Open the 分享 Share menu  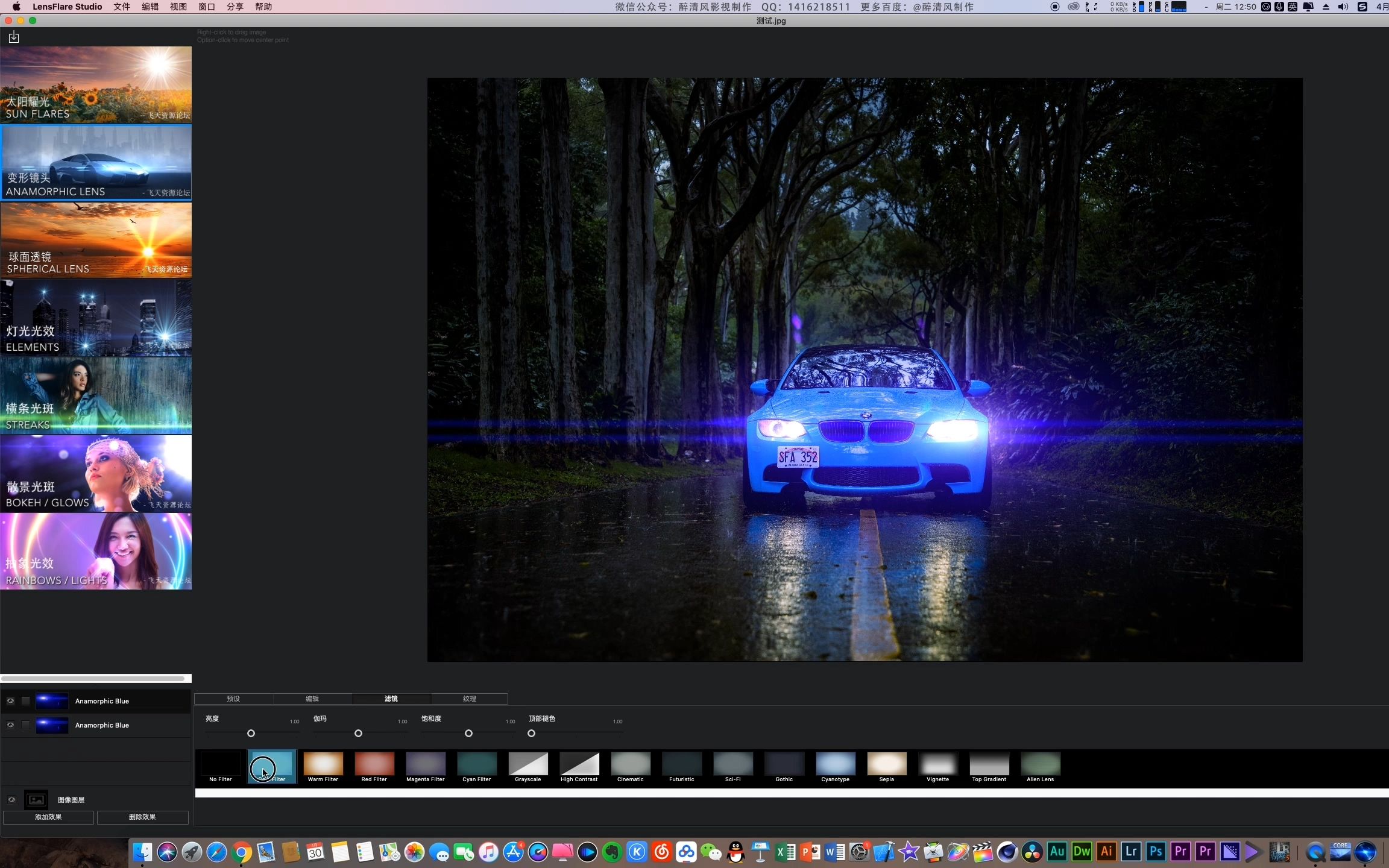235,7
